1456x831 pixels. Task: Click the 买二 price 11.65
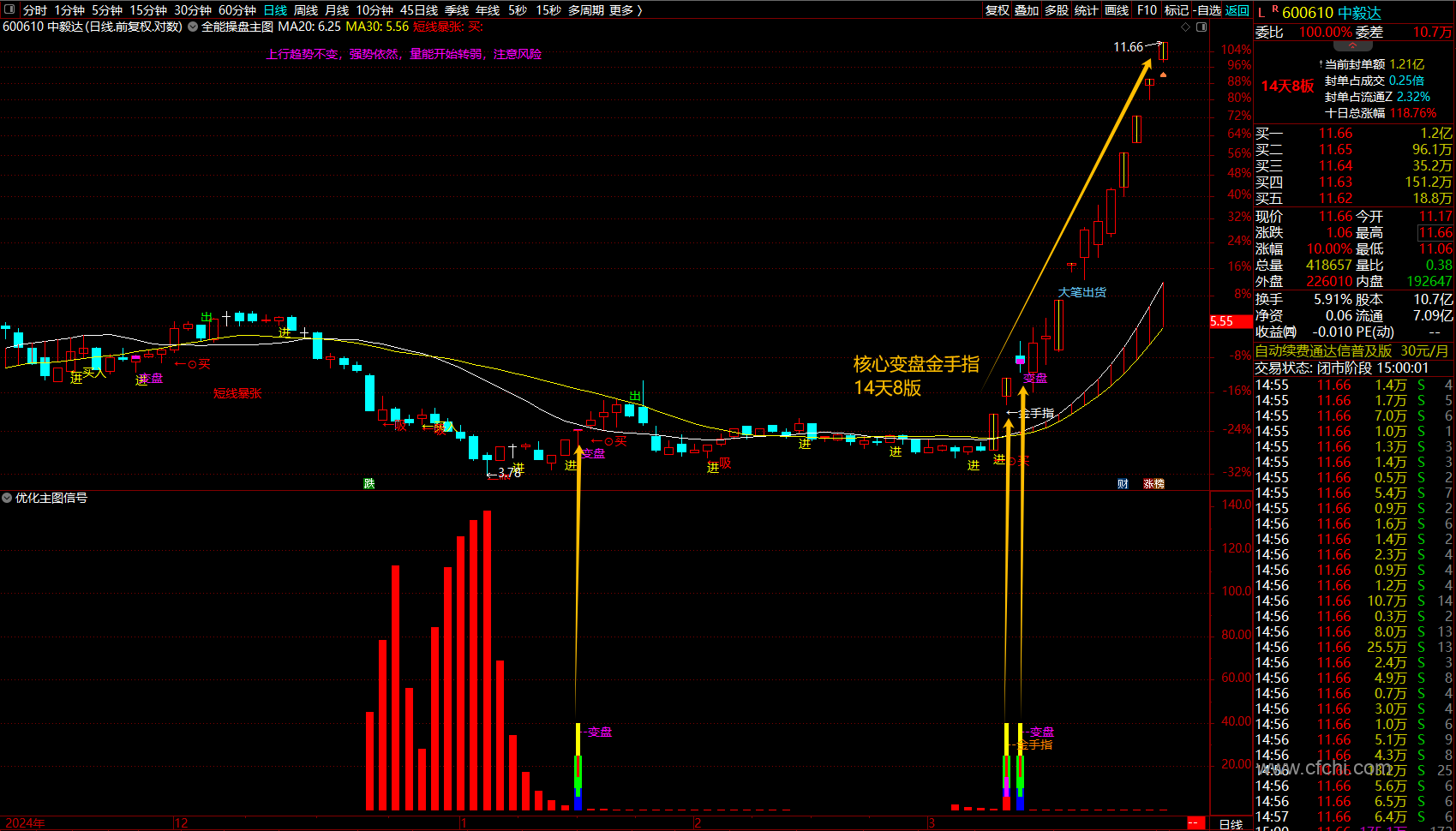tap(1335, 150)
